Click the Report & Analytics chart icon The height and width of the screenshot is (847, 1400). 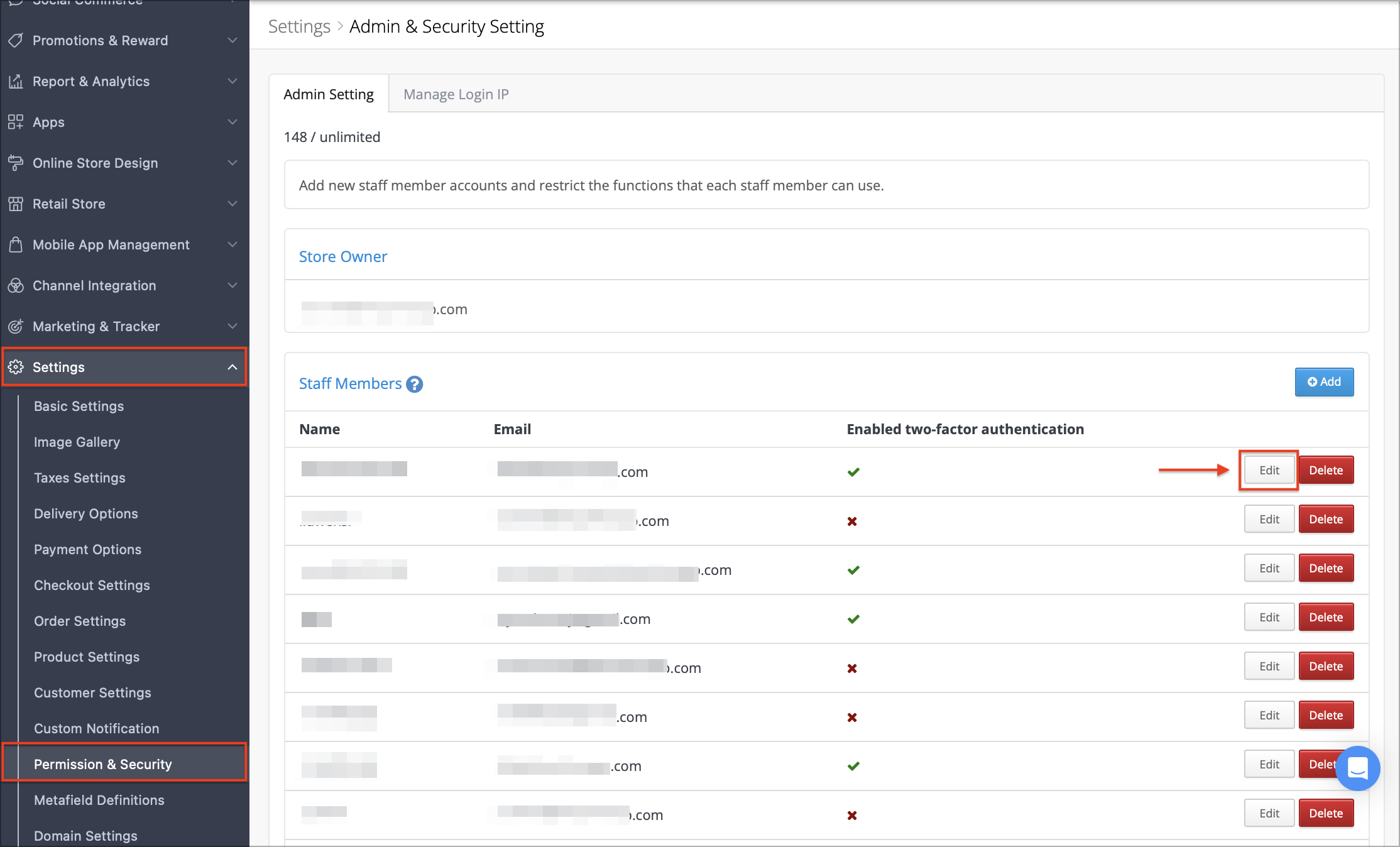point(16,81)
